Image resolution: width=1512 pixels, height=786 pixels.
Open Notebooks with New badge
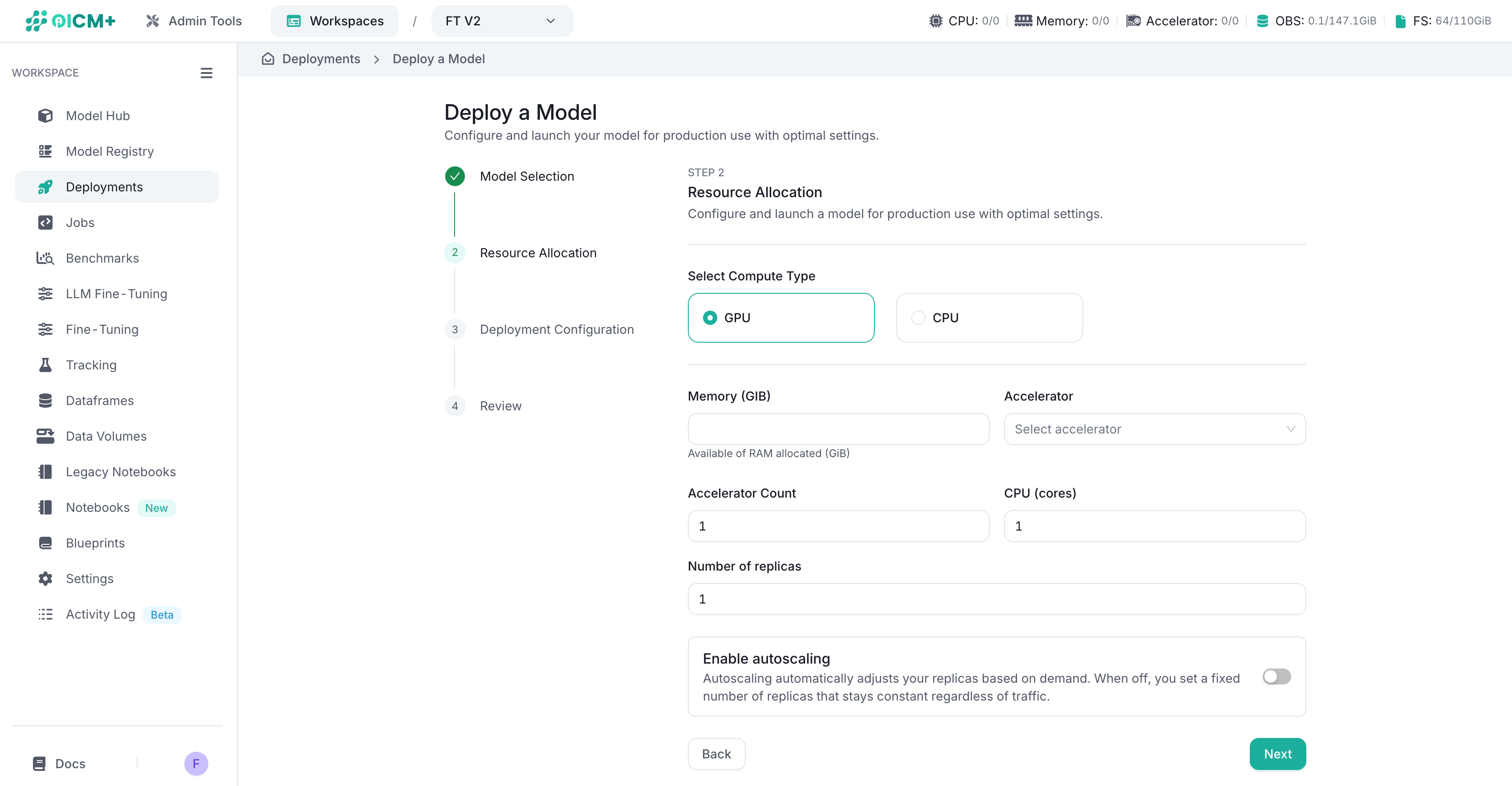(x=117, y=507)
